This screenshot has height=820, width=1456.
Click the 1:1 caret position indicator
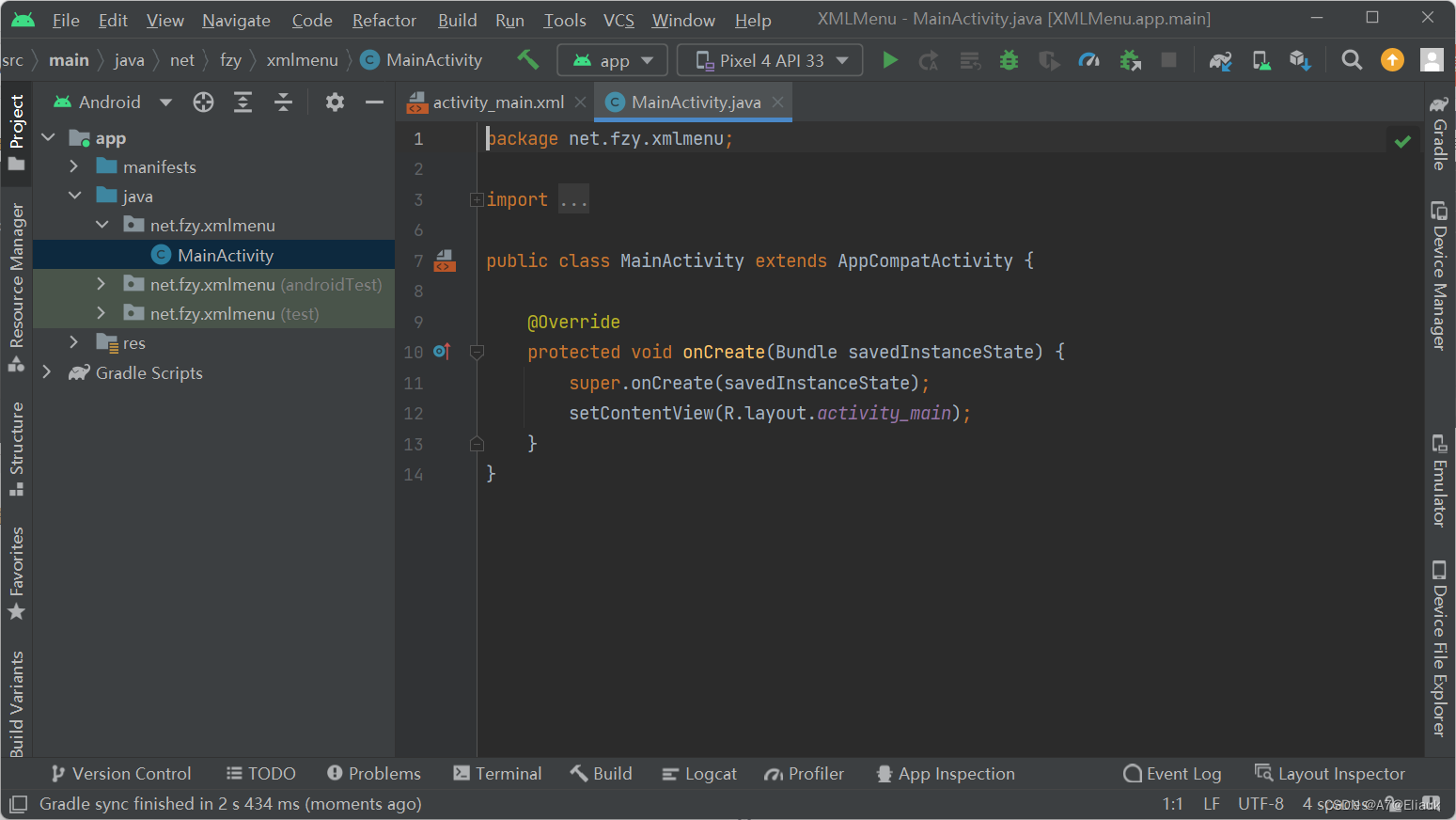1172,804
